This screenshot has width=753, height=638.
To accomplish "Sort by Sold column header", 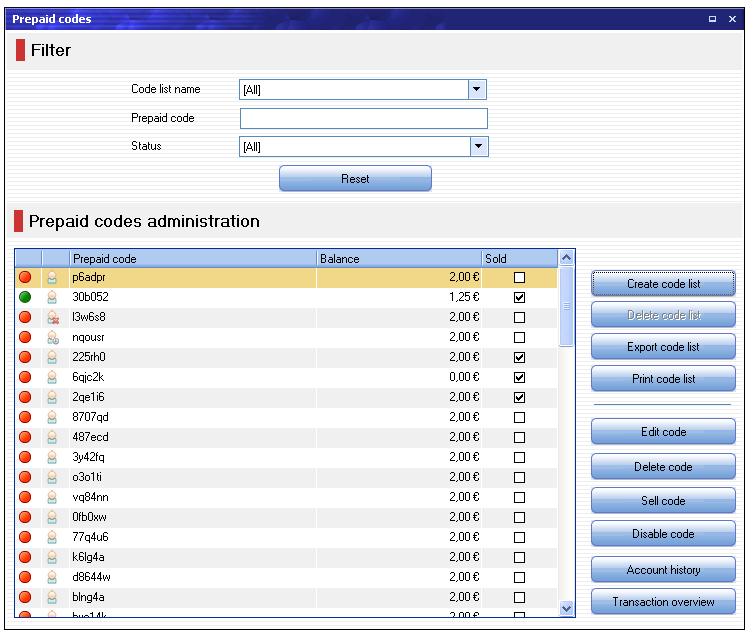I will coord(520,259).
